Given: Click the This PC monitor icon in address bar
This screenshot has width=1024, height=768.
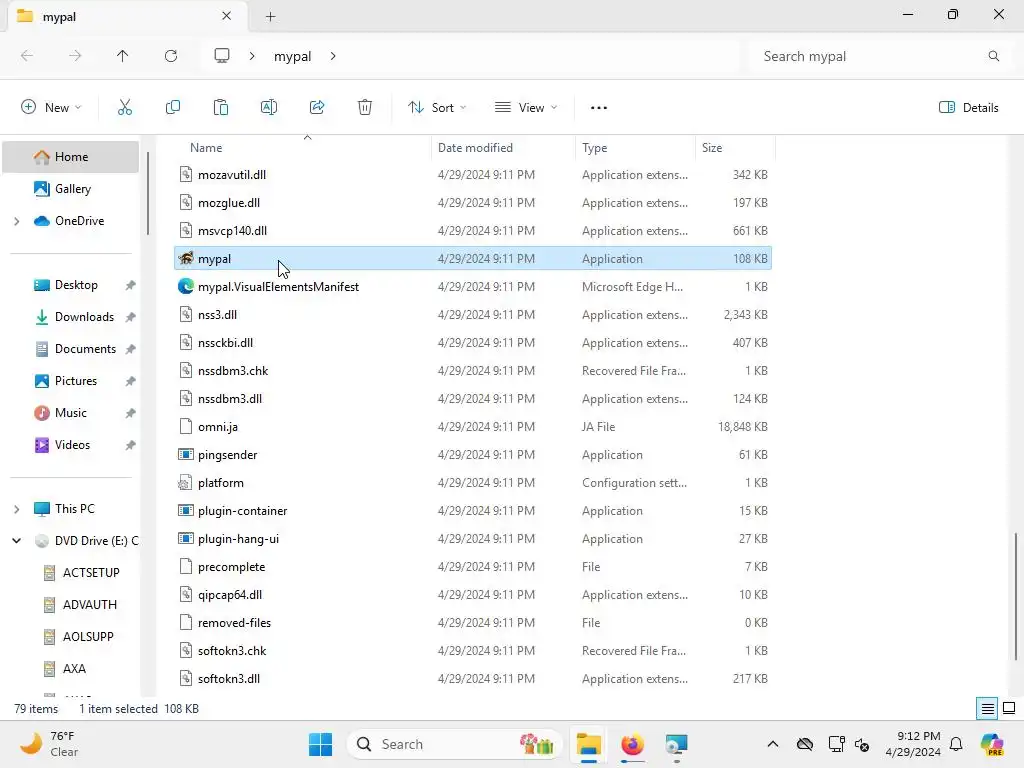Looking at the screenshot, I should (x=222, y=56).
